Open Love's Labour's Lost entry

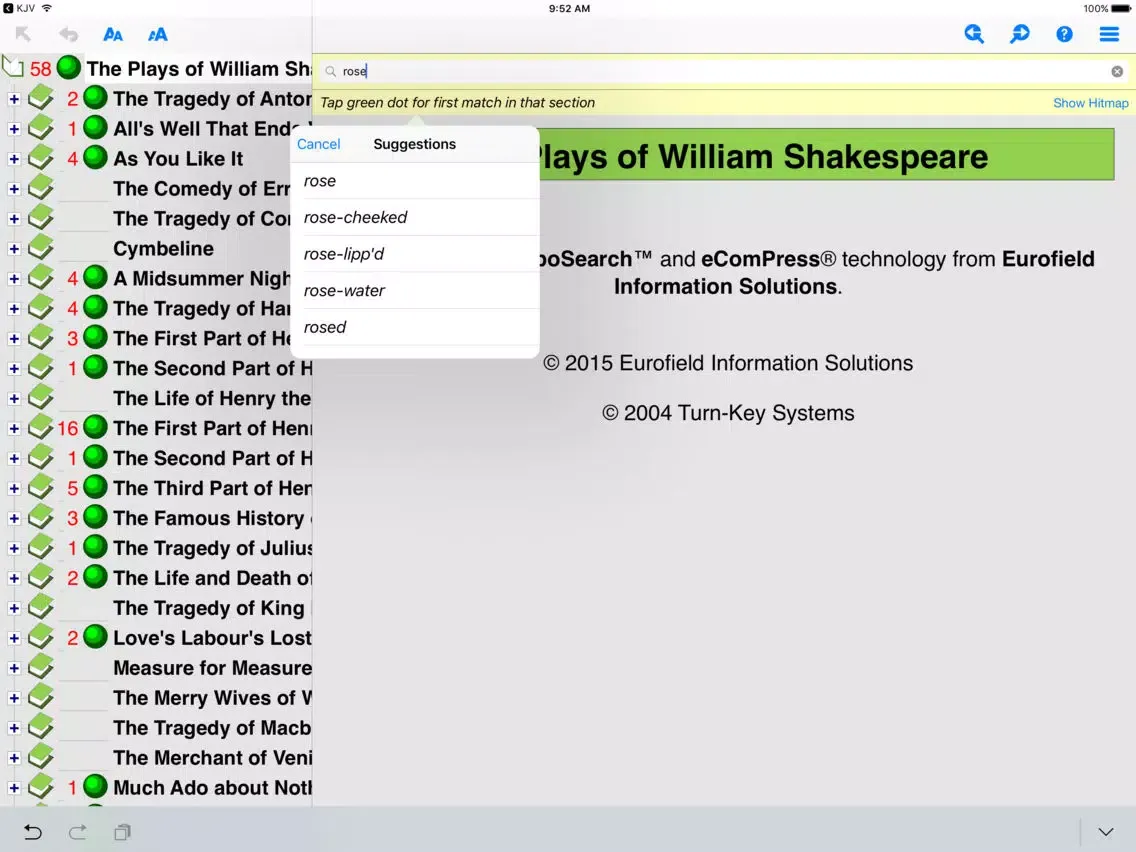tap(212, 638)
